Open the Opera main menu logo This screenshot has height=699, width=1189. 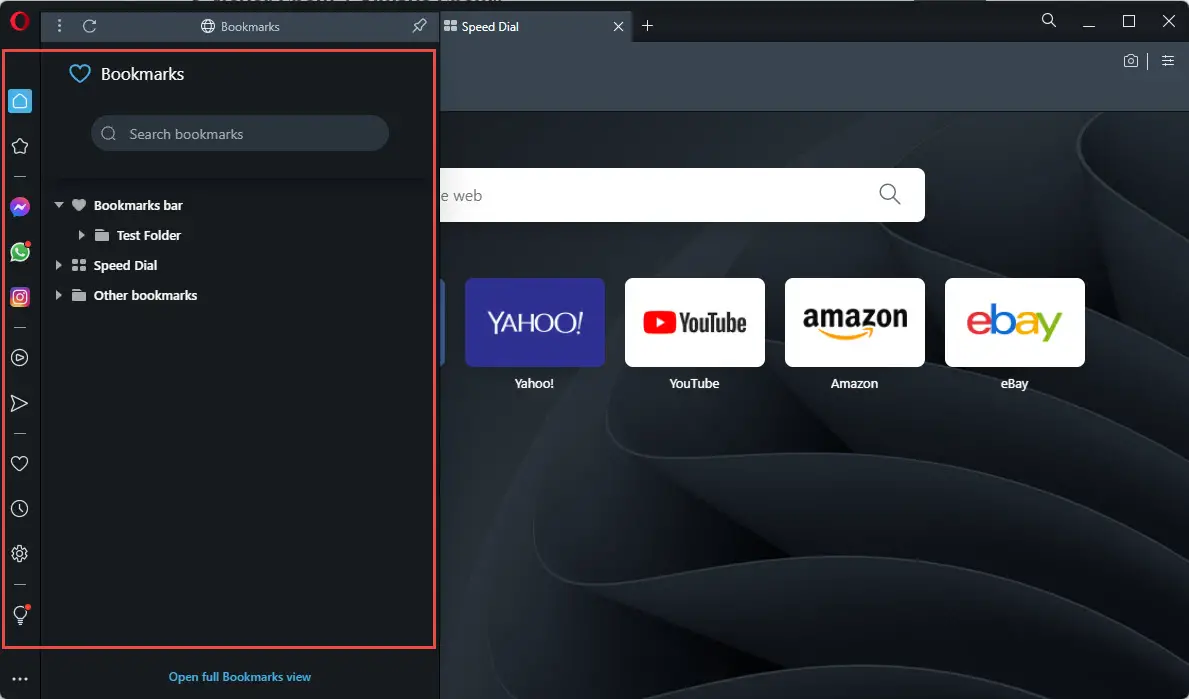point(20,20)
